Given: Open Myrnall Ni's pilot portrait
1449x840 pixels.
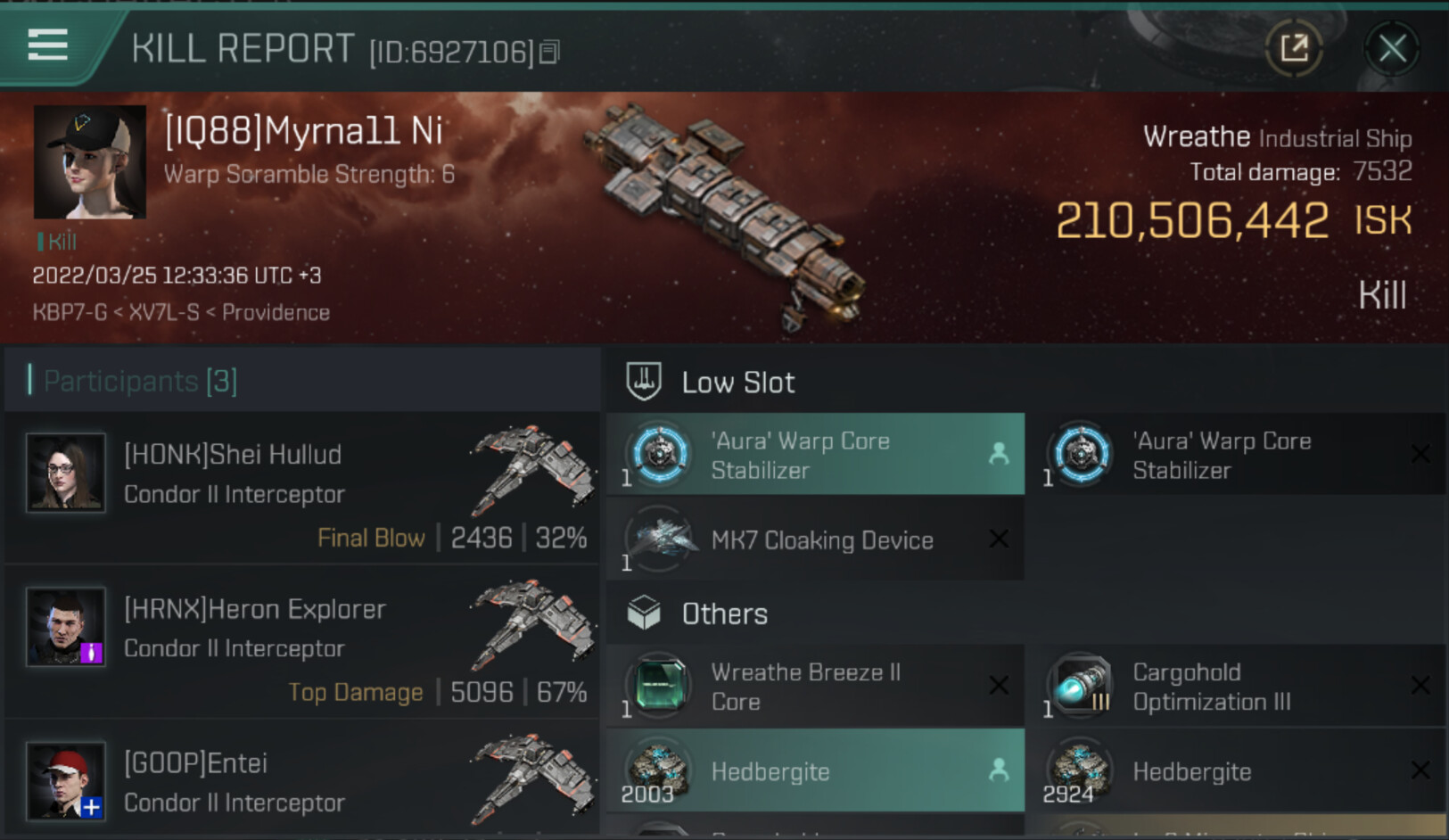Looking at the screenshot, I should coord(89,161).
